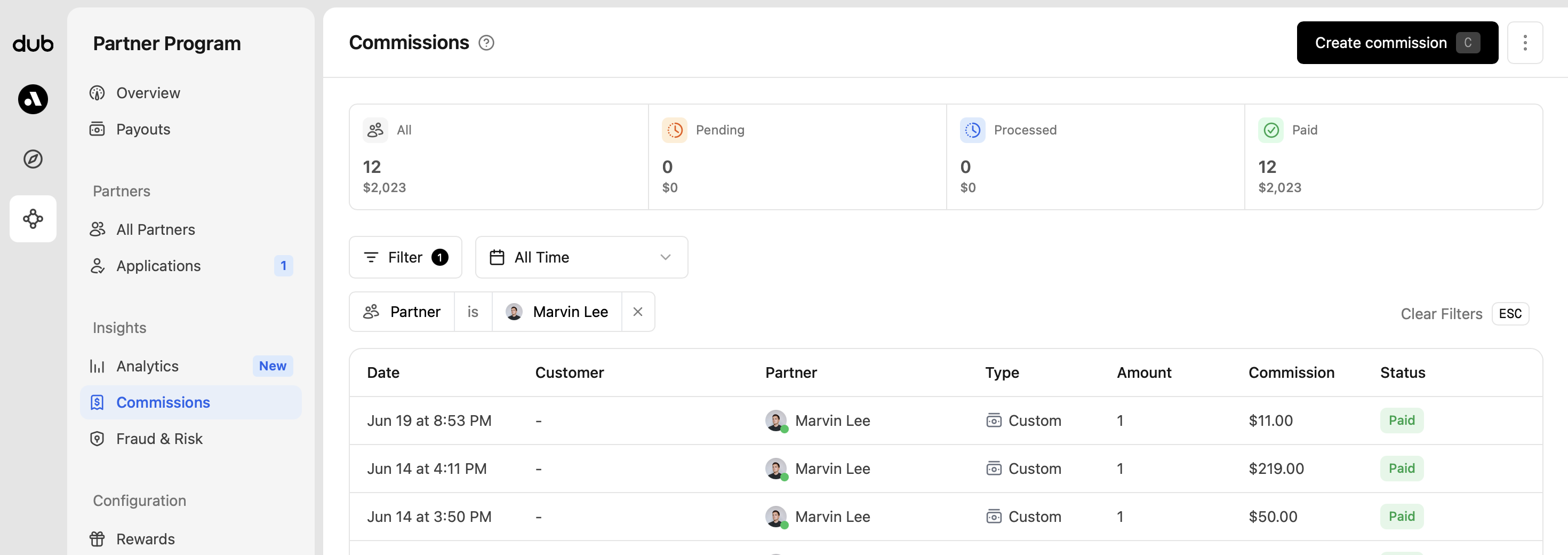This screenshot has width=1568, height=555.
Task: Expand the date range chevron
Action: pos(665,257)
